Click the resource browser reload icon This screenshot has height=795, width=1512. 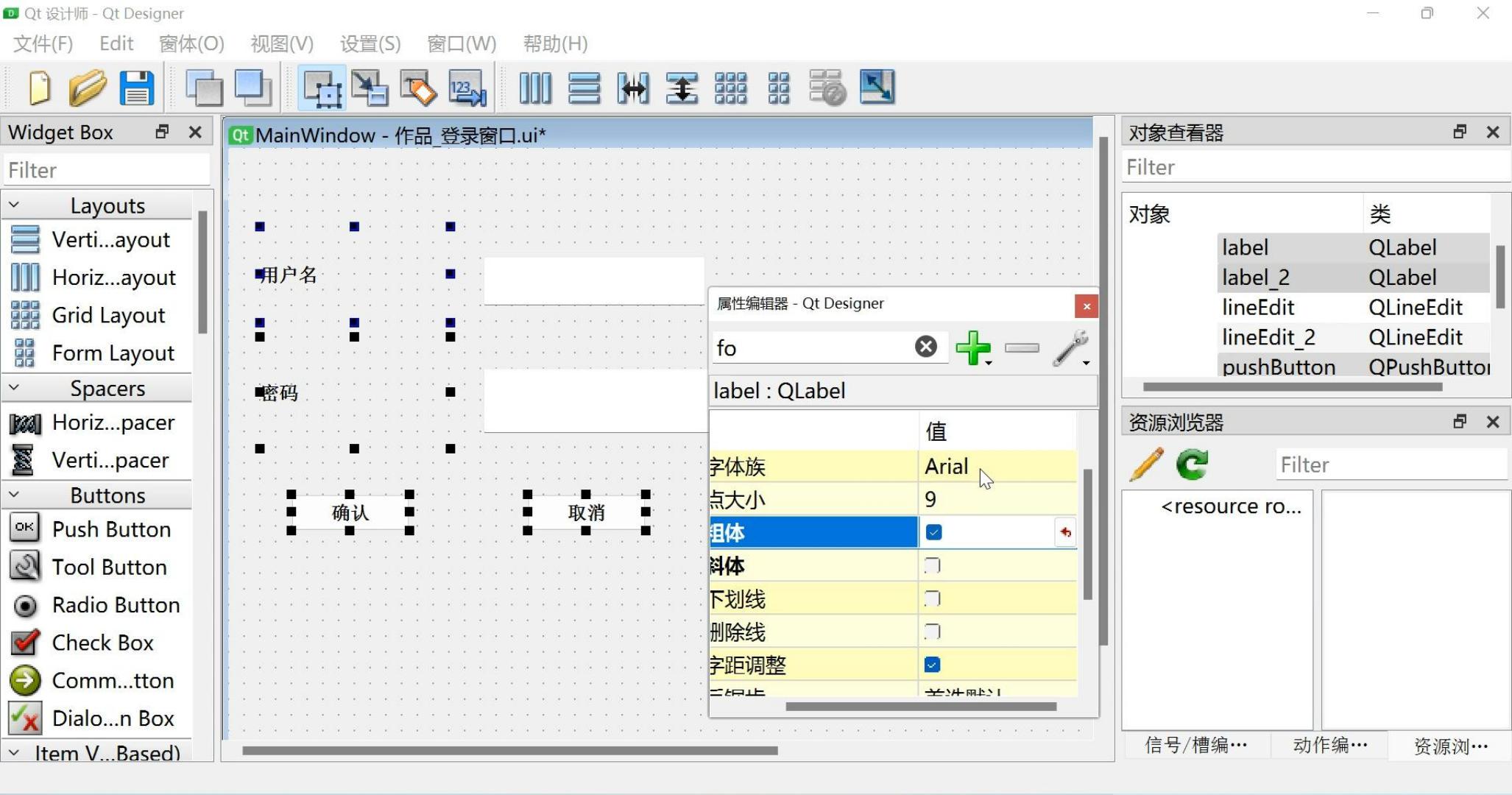coord(1192,464)
